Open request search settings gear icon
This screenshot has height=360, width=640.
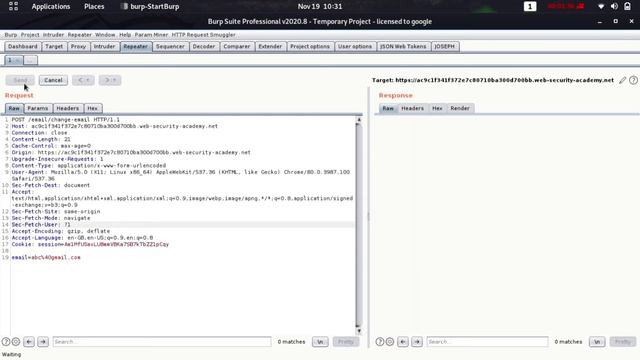pyautogui.click(x=16, y=342)
